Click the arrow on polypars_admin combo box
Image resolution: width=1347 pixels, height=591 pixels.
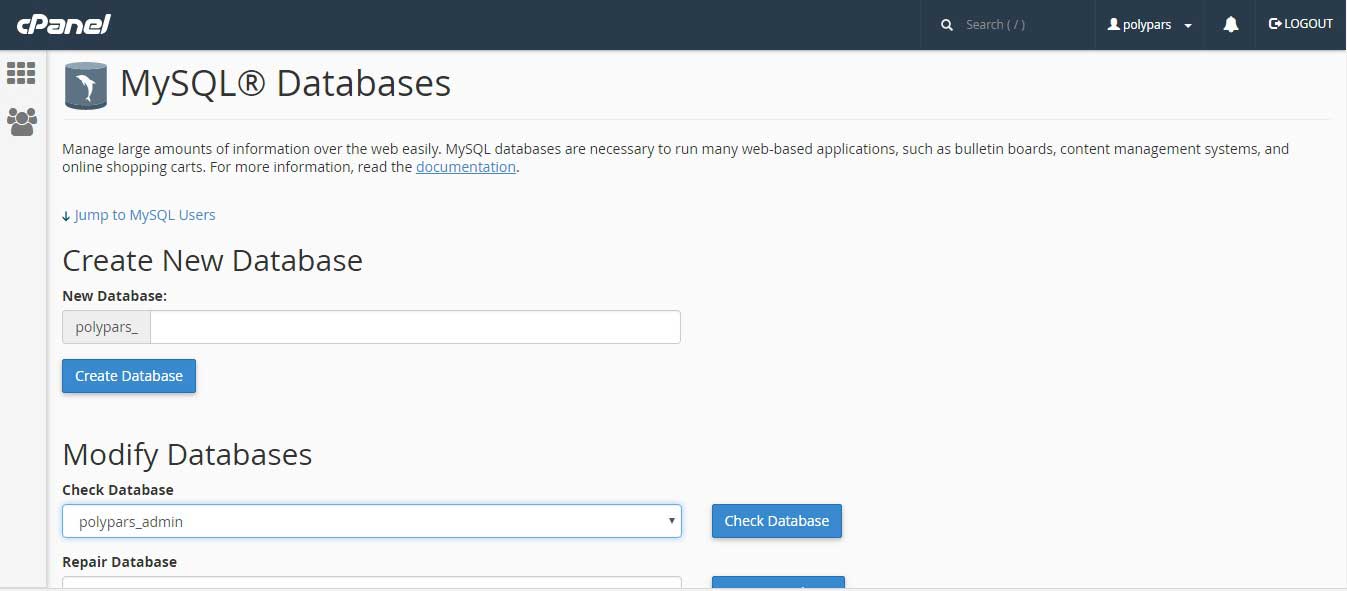(672, 521)
